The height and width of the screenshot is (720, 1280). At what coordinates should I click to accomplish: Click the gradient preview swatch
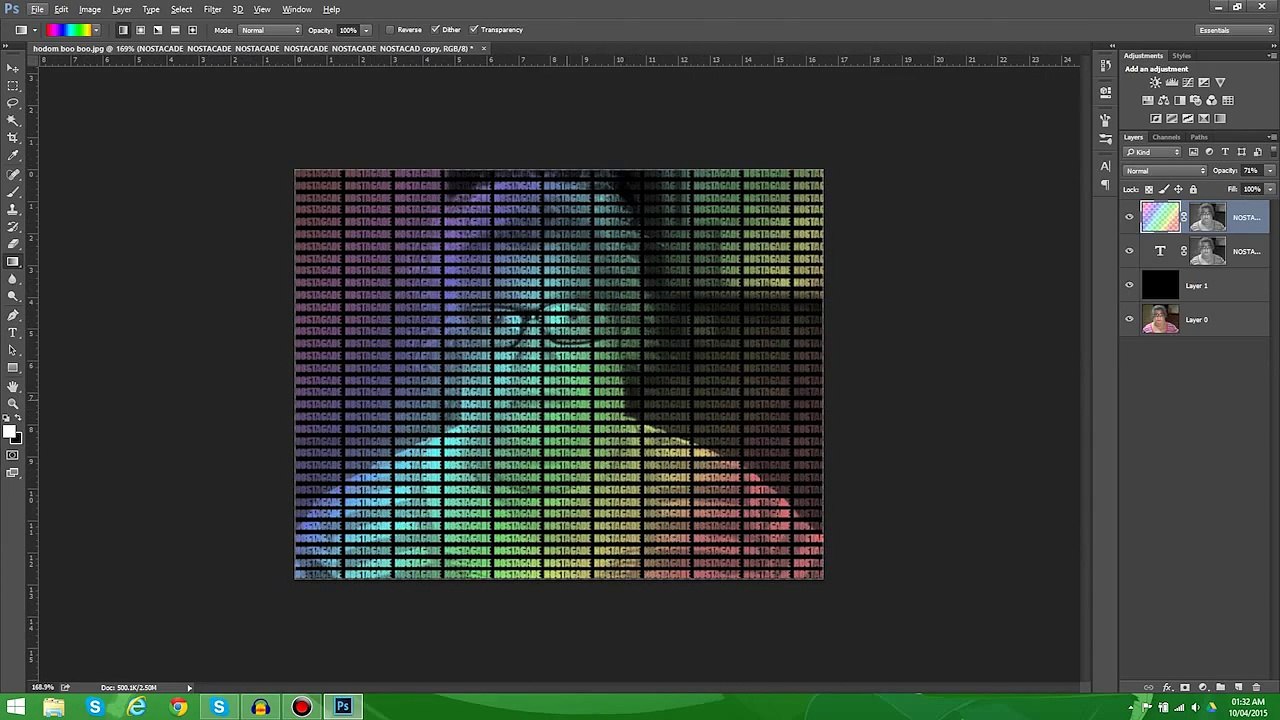click(x=70, y=30)
